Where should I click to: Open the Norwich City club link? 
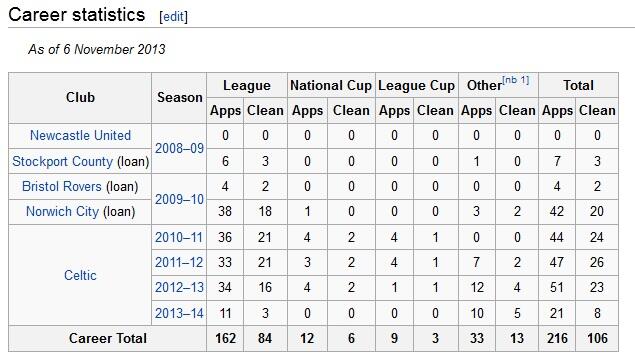click(x=62, y=211)
